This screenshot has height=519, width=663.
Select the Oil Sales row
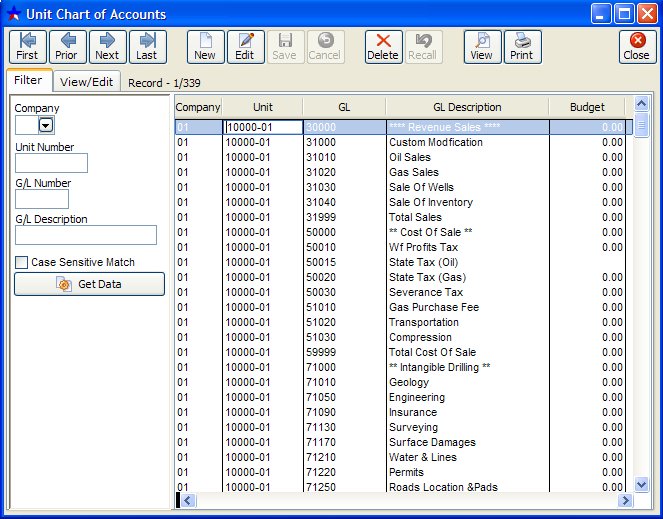tap(400, 157)
